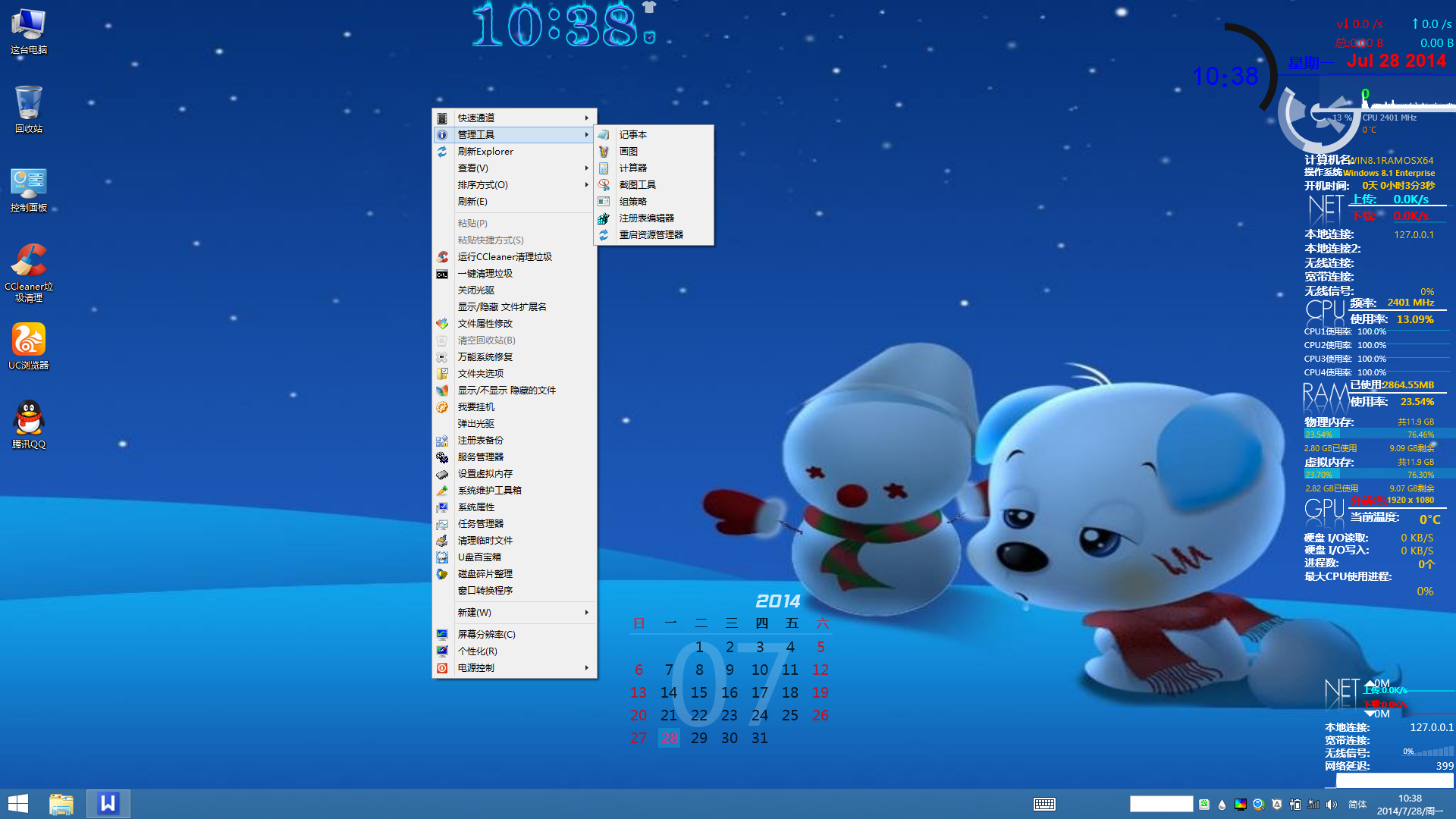Screen dimensions: 1456x819
Task: Expand the 排序方式(O) submenu
Action: coord(514,185)
